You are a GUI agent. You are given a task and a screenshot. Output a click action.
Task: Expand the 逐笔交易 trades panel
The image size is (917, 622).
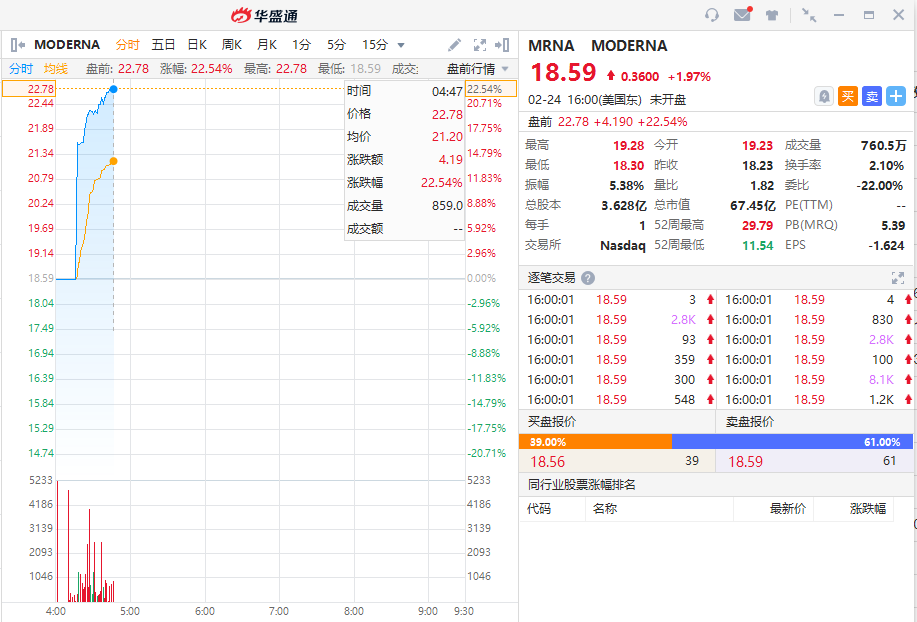[x=897, y=278]
